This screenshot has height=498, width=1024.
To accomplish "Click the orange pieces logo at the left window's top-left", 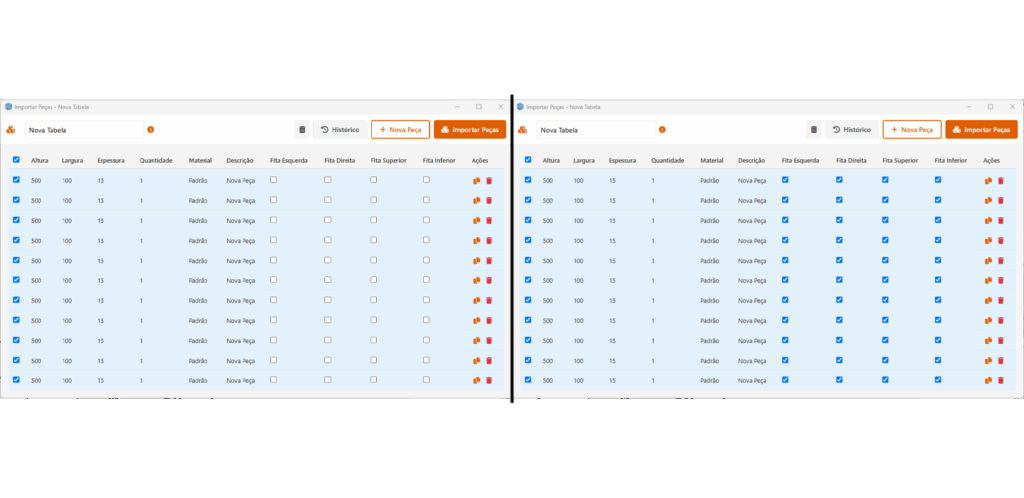I will pyautogui.click(x=11, y=129).
